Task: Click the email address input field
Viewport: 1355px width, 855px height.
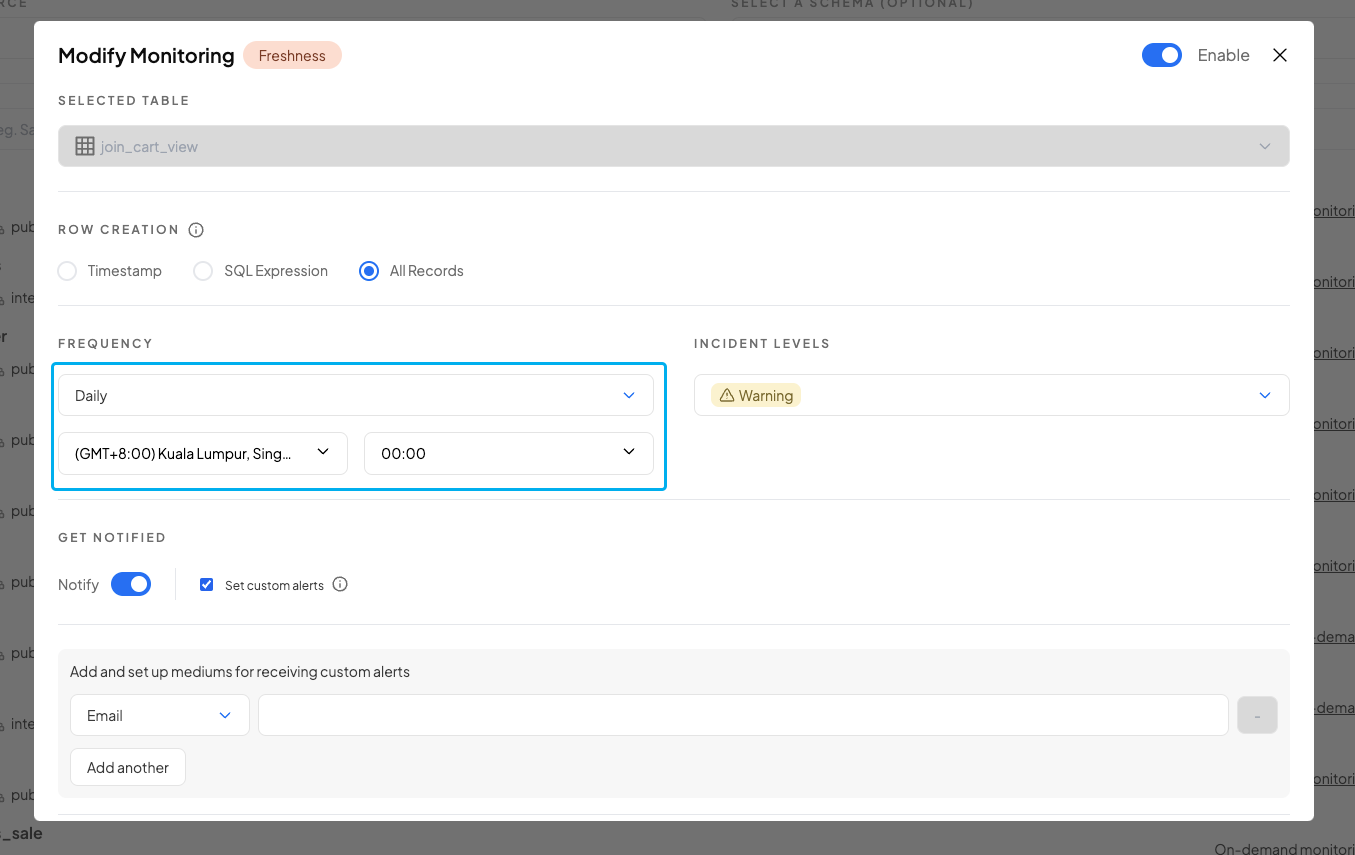Action: pos(742,716)
